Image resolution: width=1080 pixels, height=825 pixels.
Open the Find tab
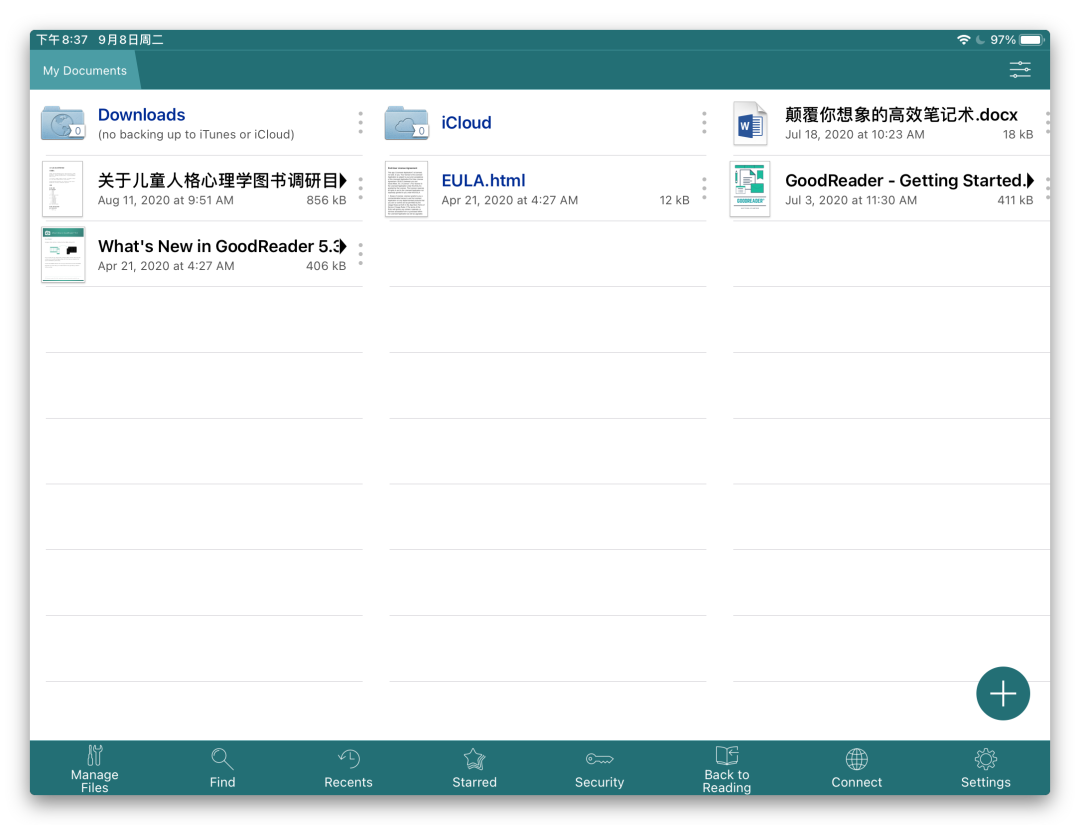point(222,769)
